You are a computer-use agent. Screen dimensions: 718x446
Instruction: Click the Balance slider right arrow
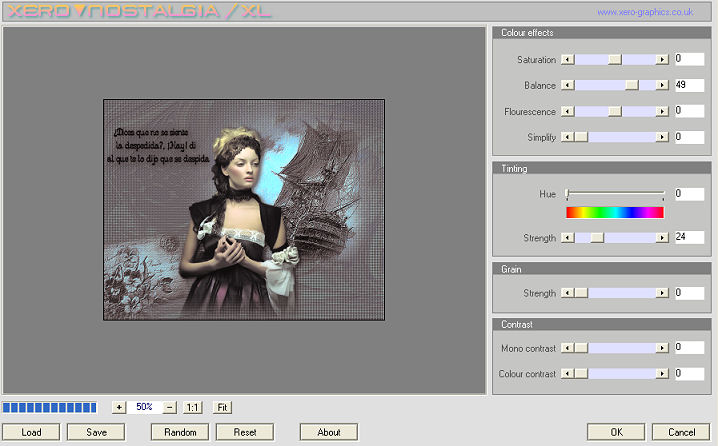[662, 85]
